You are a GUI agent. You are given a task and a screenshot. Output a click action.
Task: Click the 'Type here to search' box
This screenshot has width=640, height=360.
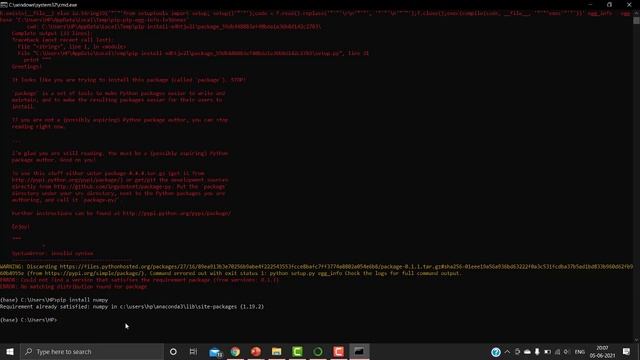[x=92, y=351]
